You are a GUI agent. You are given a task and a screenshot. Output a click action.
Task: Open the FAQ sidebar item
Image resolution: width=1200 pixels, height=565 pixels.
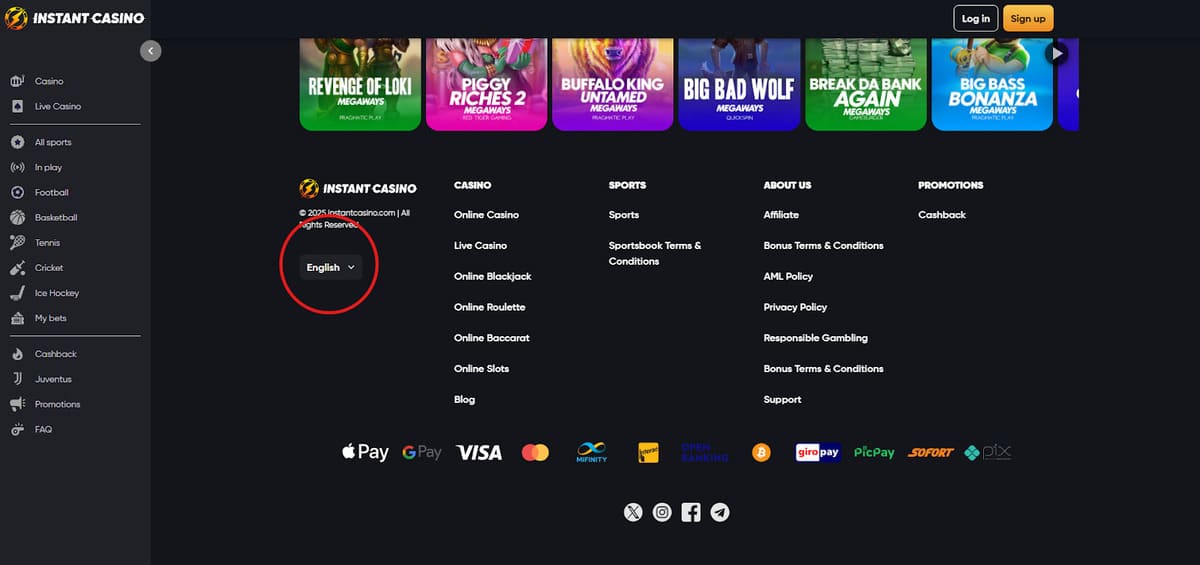coord(43,429)
